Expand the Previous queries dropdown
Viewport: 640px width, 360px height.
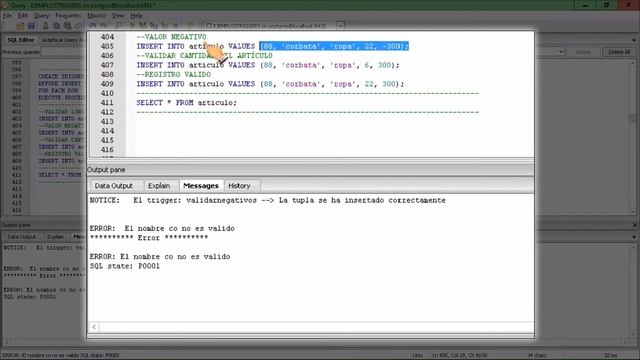[x=561, y=52]
